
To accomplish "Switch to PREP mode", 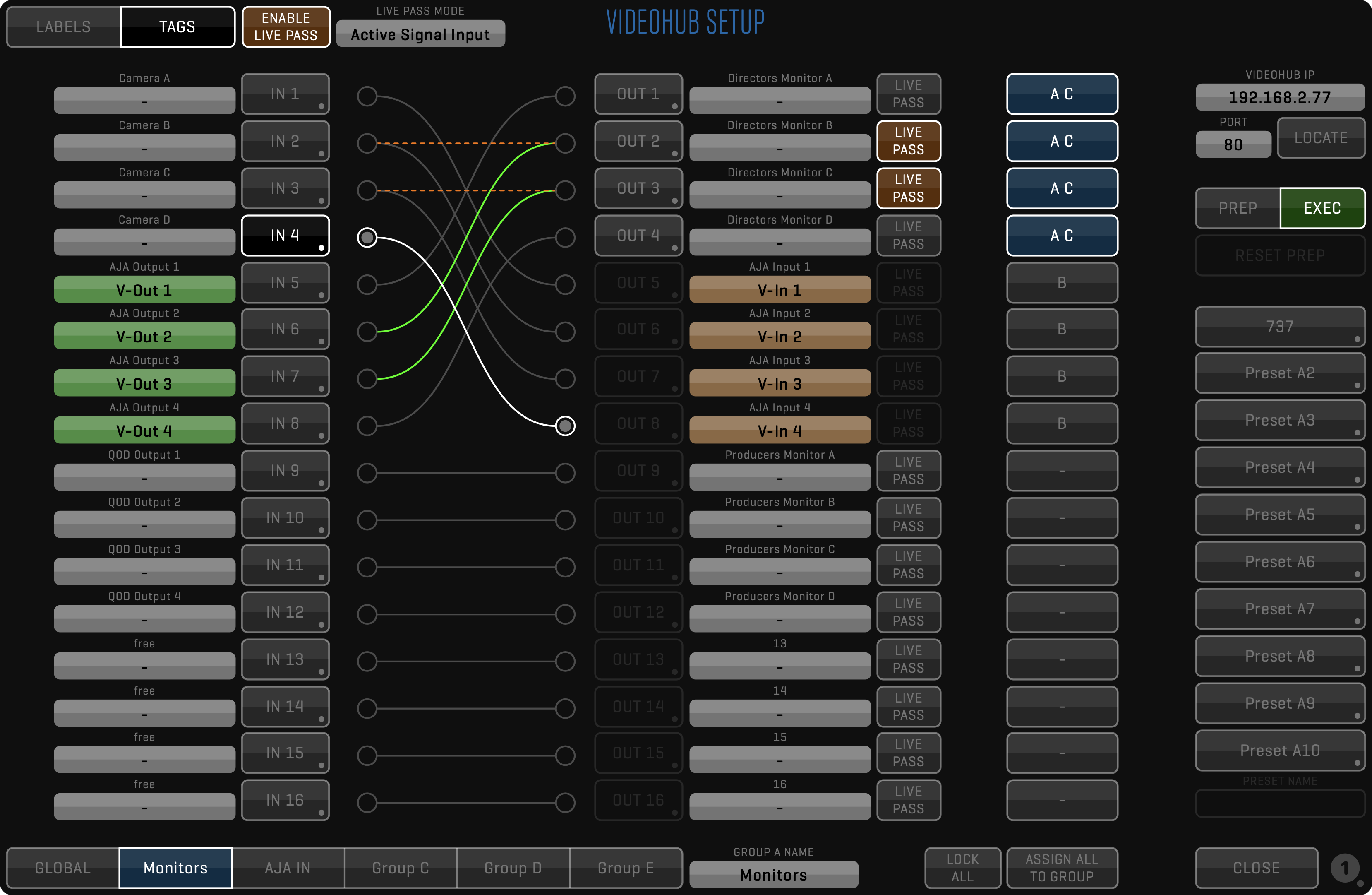I will pyautogui.click(x=1237, y=208).
